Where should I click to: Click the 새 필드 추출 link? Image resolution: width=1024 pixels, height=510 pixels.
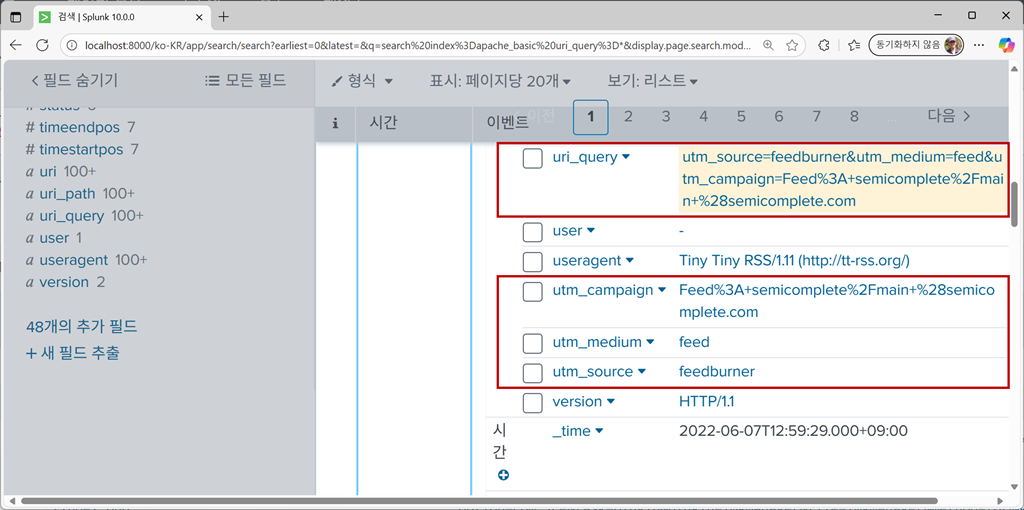(x=73, y=352)
